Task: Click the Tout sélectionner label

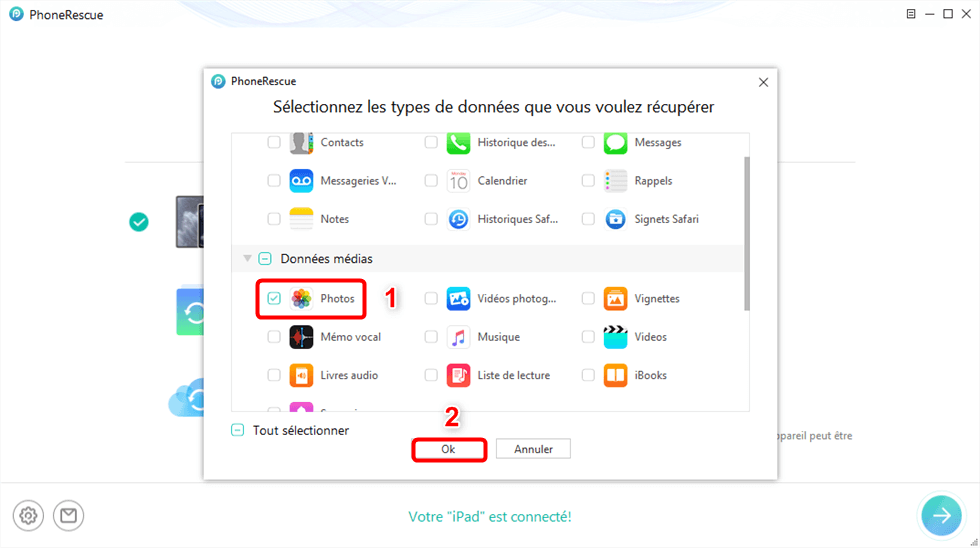Action: [x=301, y=431]
